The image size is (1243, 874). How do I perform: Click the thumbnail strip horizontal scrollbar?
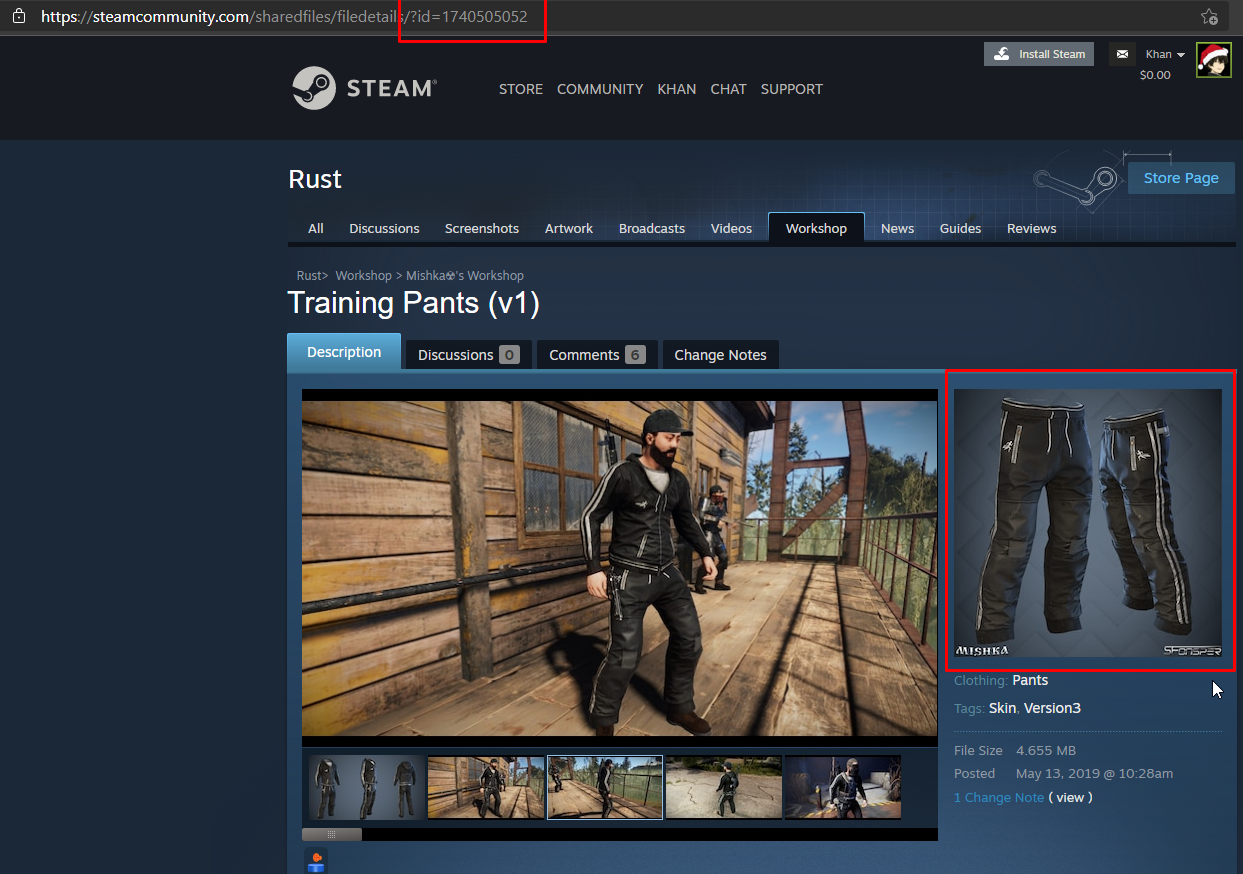[x=332, y=834]
